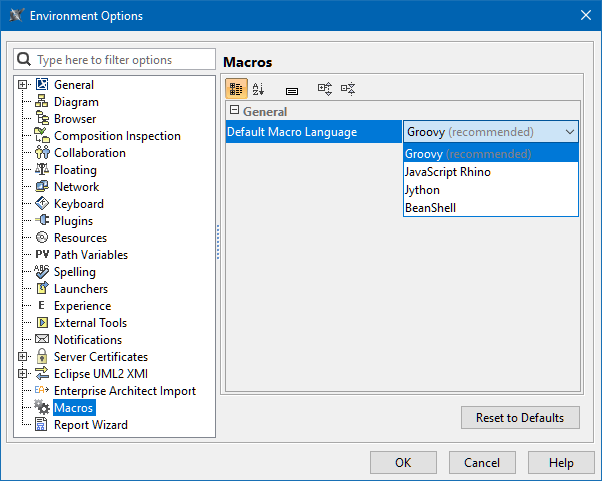Select the Keyboard tree item

pyautogui.click(x=79, y=203)
